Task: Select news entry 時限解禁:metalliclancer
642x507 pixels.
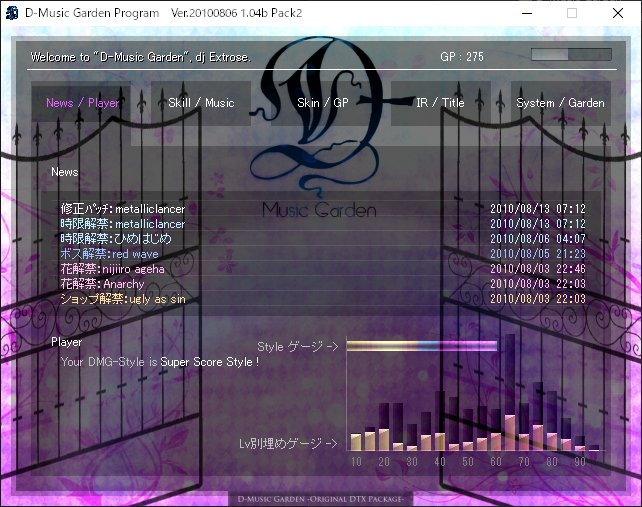Action: coord(123,224)
